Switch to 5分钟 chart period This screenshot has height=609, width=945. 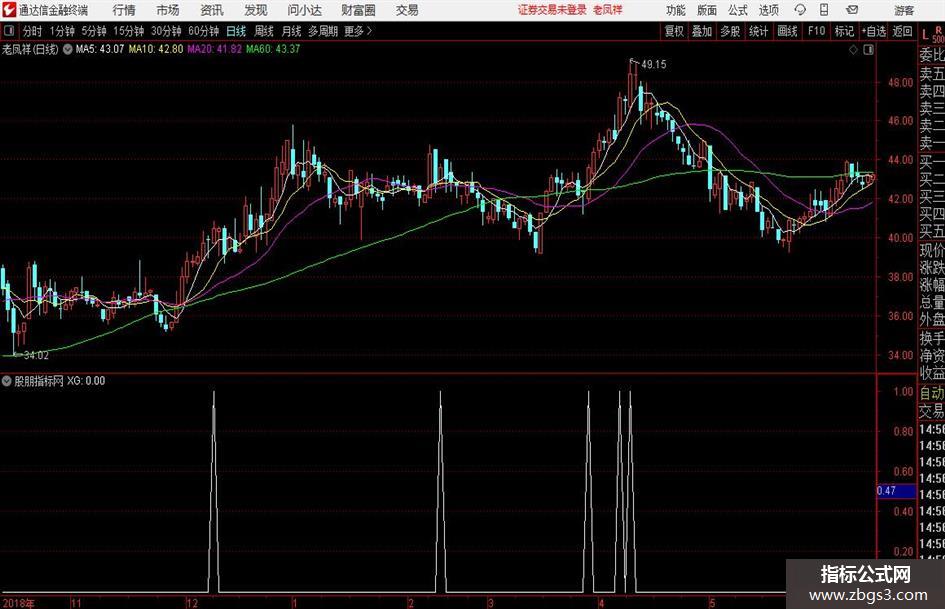pyautogui.click(x=94, y=31)
